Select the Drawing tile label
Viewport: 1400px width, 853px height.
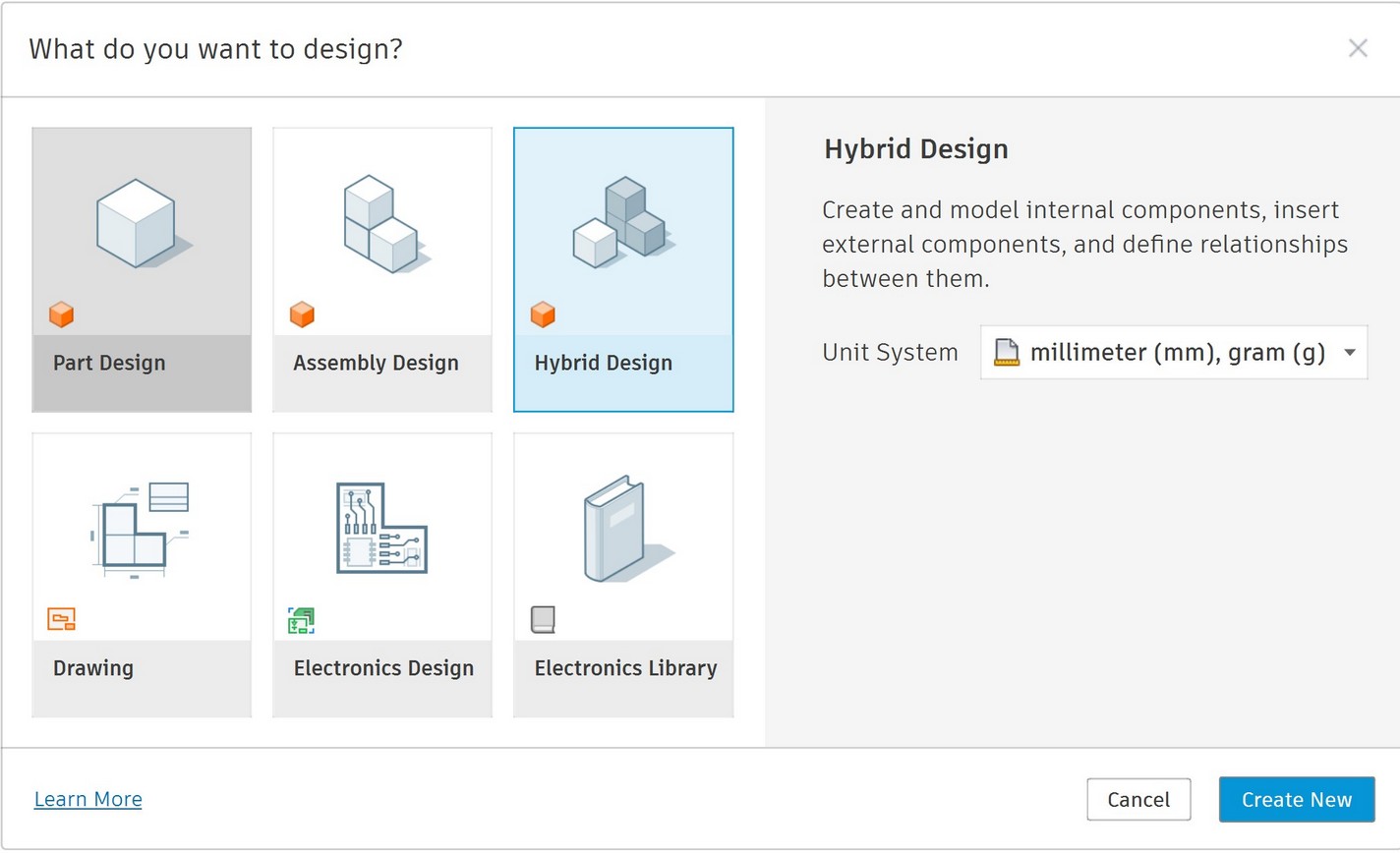tap(93, 668)
